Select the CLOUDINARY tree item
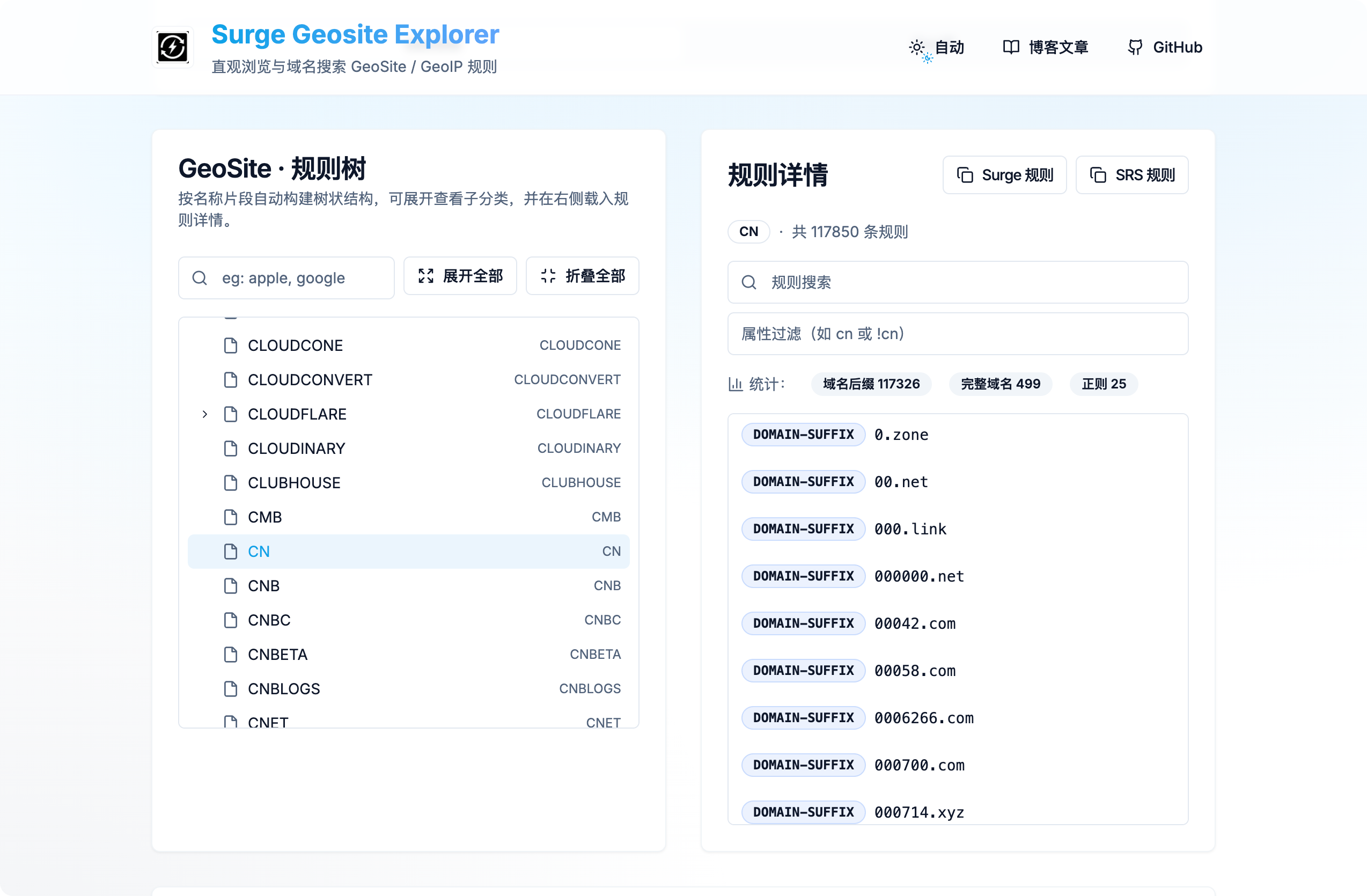The width and height of the screenshot is (1367, 896). click(x=408, y=449)
